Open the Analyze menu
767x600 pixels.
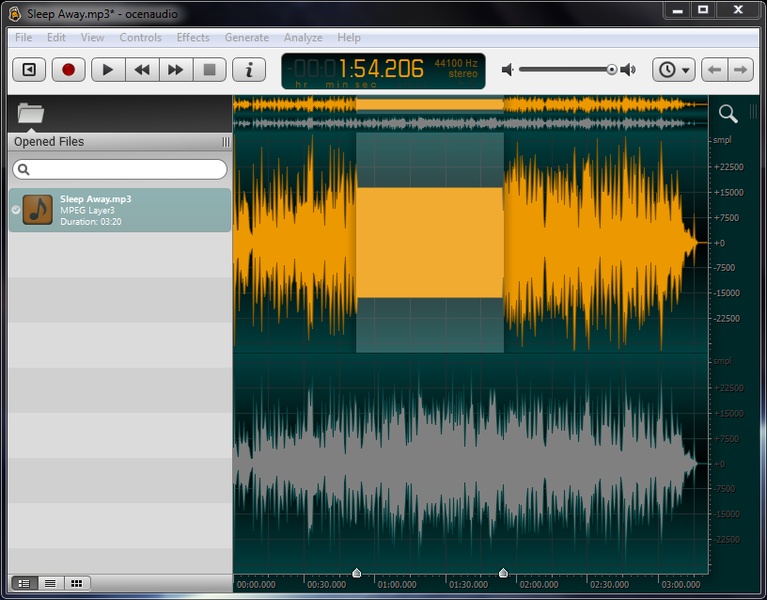(303, 38)
